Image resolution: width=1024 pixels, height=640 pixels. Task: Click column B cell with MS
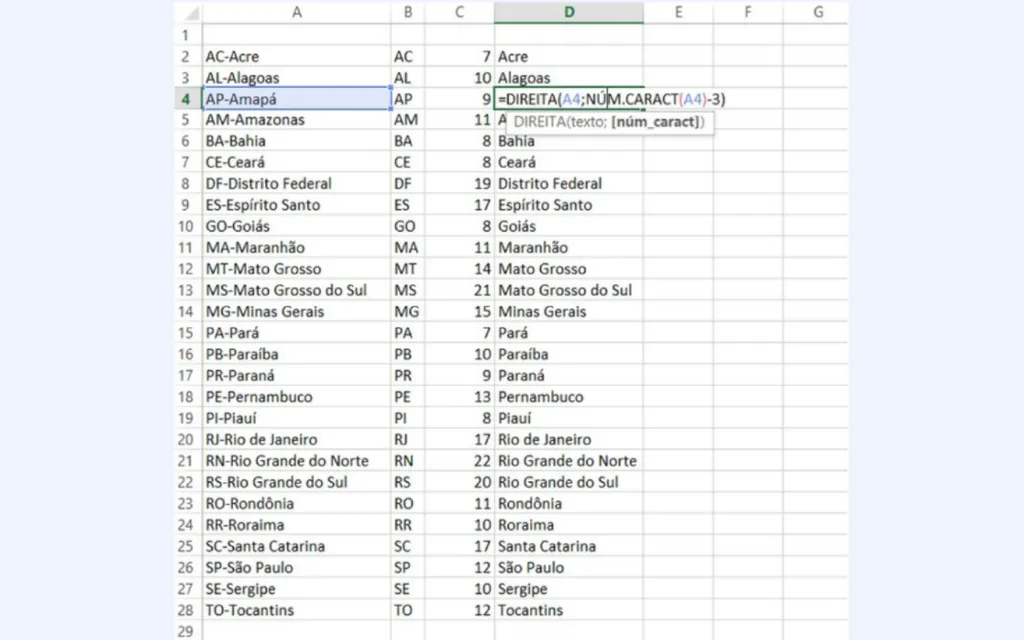[x=408, y=290]
